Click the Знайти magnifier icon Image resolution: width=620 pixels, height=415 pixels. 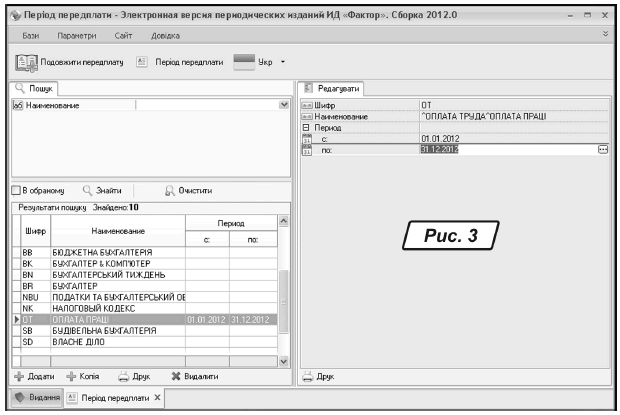point(88,189)
